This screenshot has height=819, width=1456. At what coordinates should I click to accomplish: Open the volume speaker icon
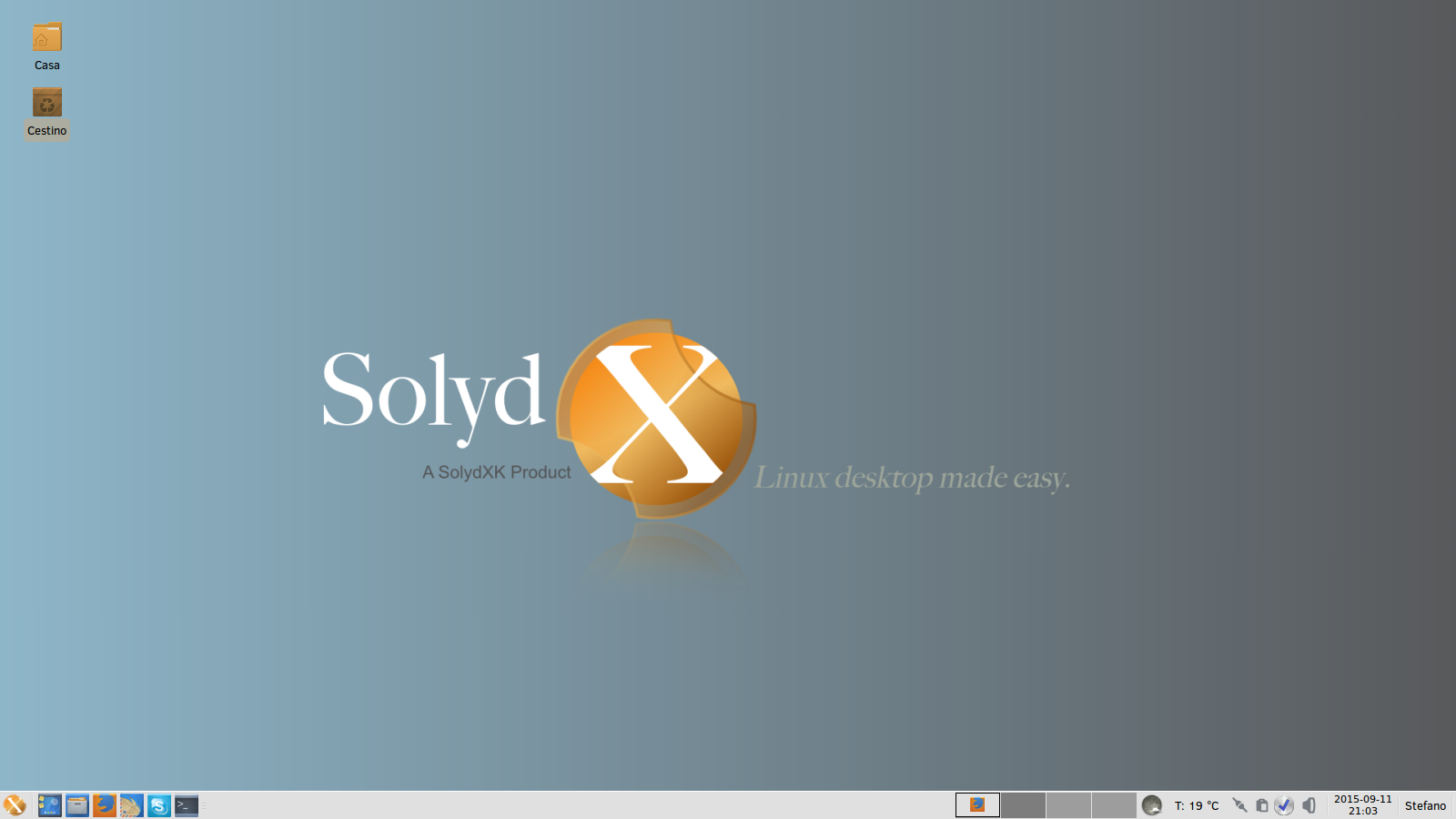1309,805
